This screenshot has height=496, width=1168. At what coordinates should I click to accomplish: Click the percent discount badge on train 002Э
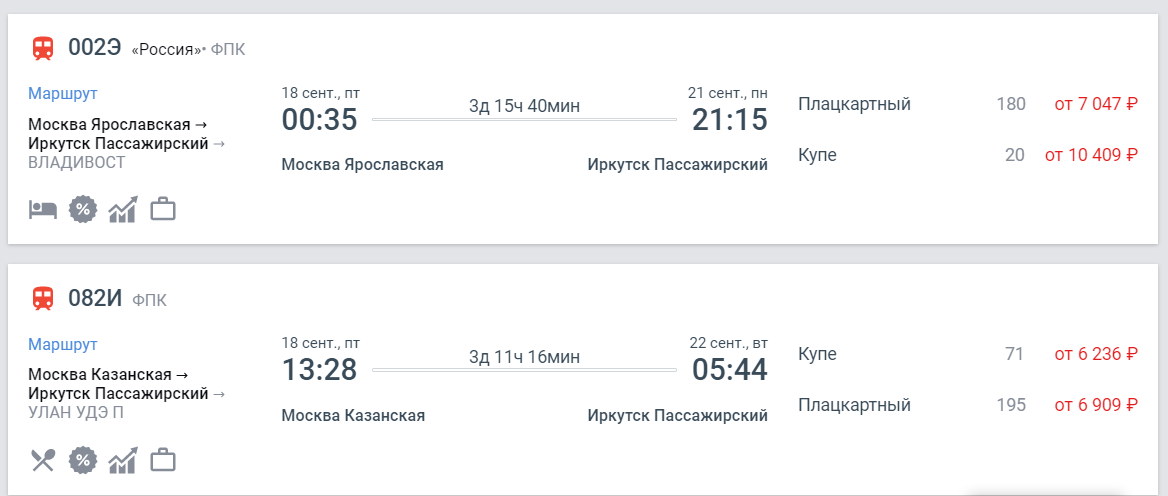tap(82, 210)
